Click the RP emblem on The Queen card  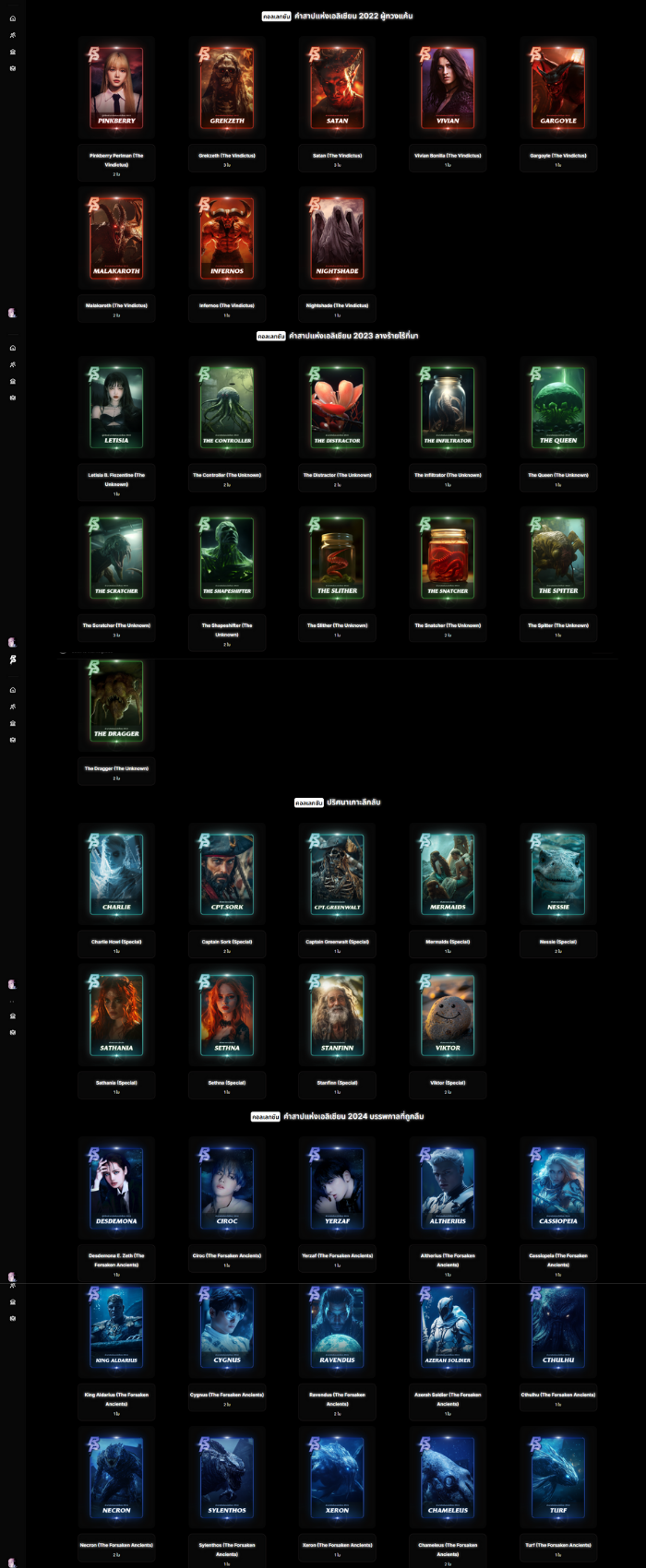pyautogui.click(x=535, y=374)
